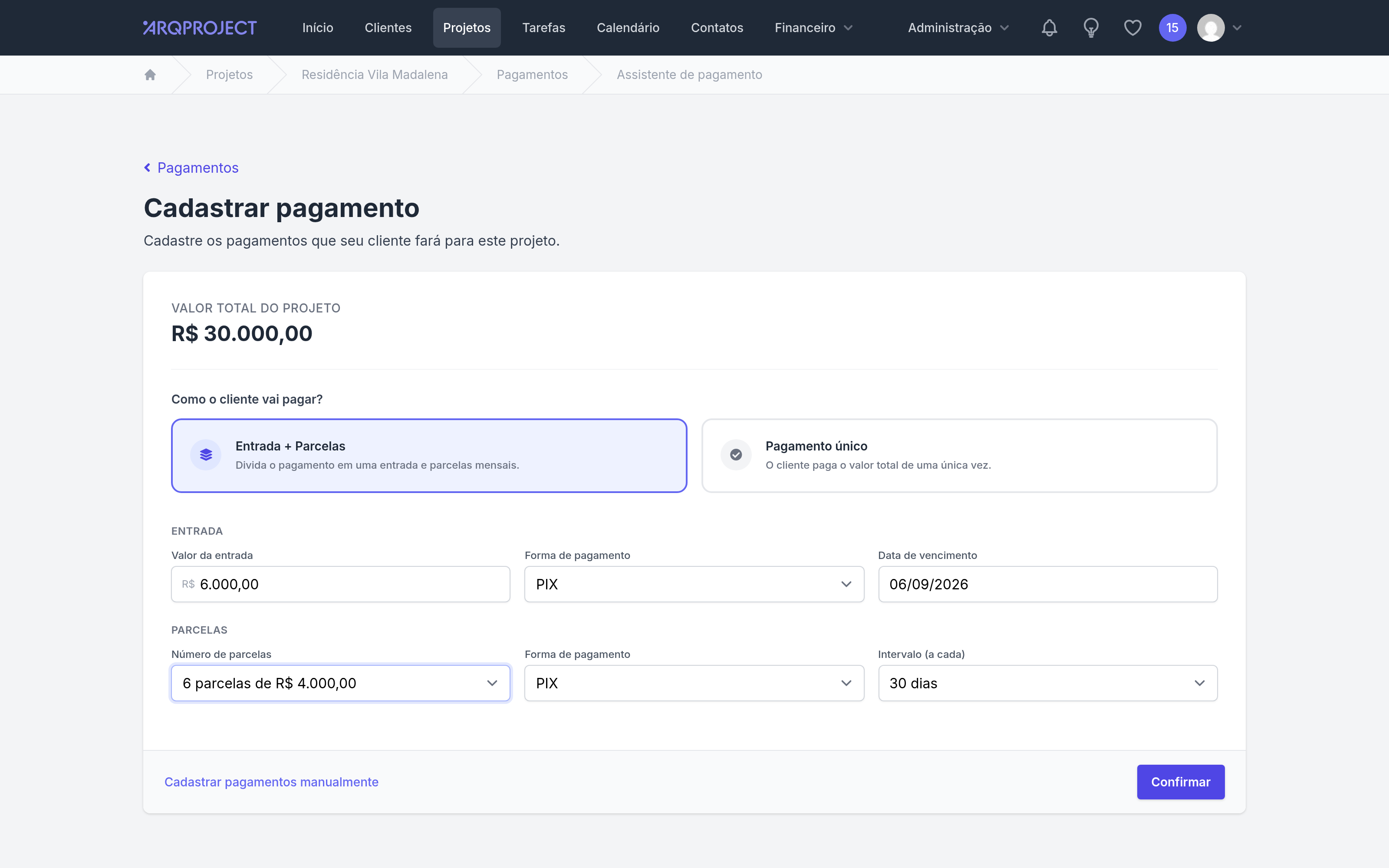Click the Cadastrar pagamento heading
Image resolution: width=1389 pixels, height=868 pixels.
tap(281, 208)
